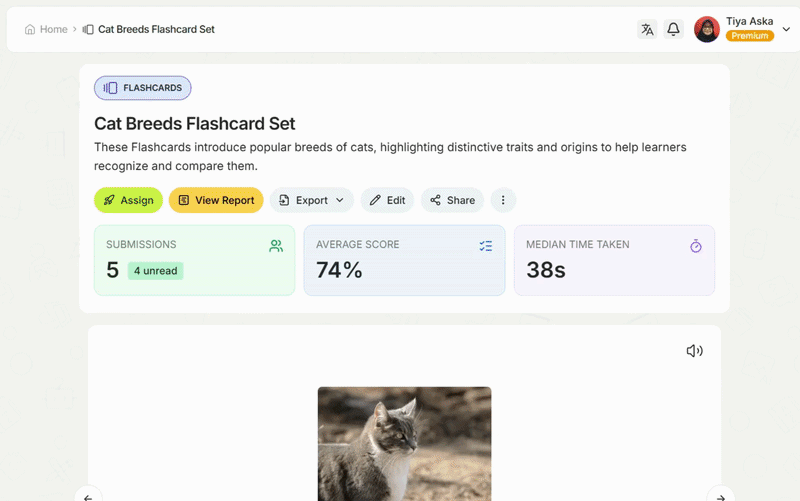Go to the previous flashcard
The height and width of the screenshot is (501, 800).
[x=88, y=494]
